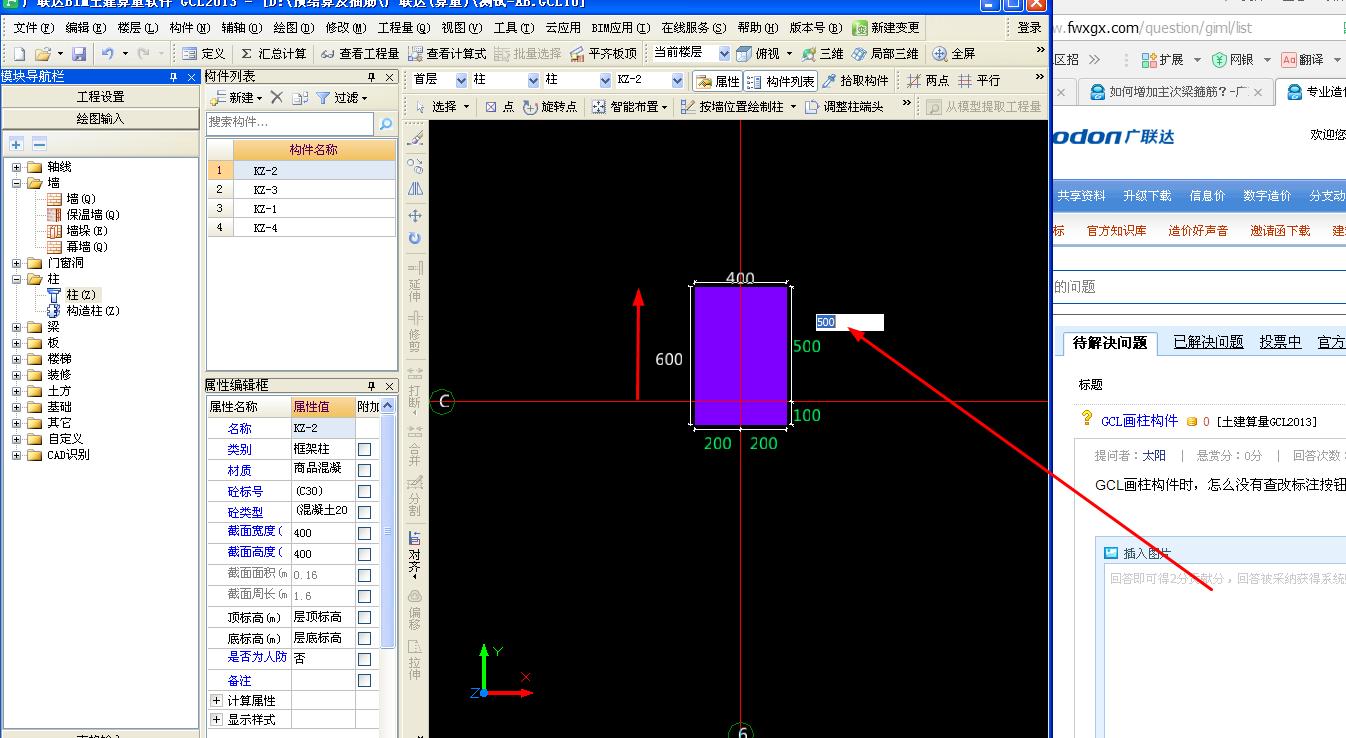Screen dimensions: 1346x738
Task: Click 拾取构件 pick component tool
Action: pyautogui.click(x=855, y=81)
